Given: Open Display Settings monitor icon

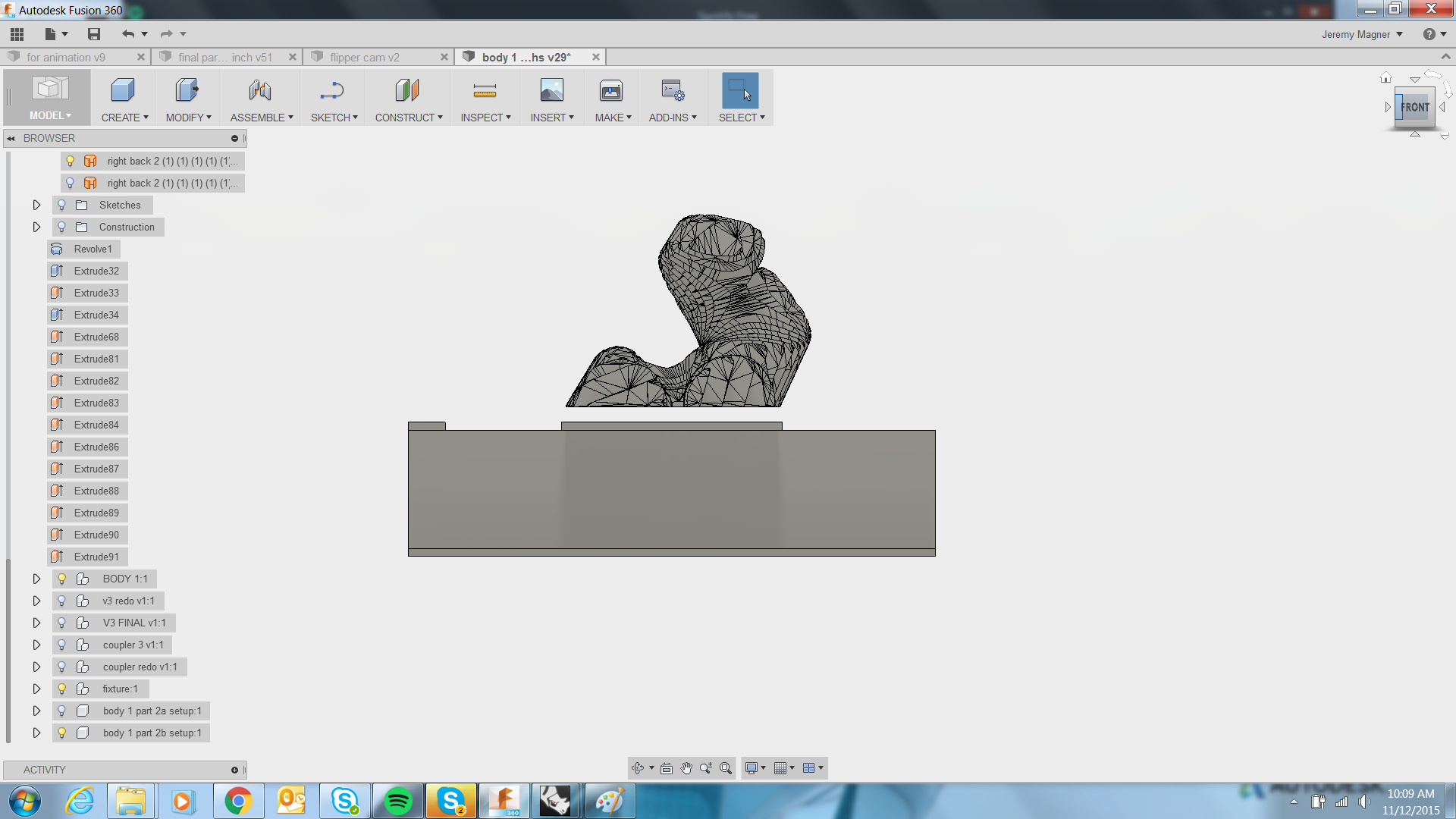Looking at the screenshot, I should [752, 768].
